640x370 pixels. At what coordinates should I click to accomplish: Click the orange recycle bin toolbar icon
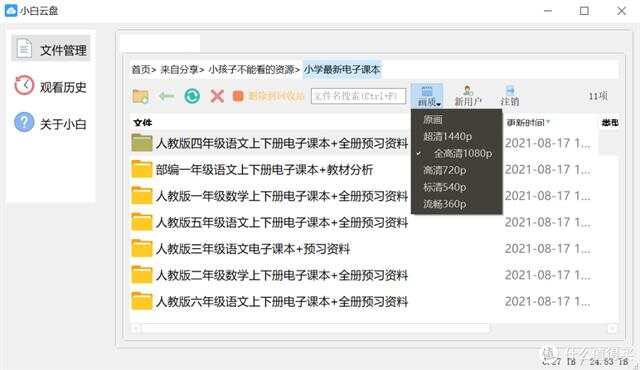pyautogui.click(x=238, y=96)
